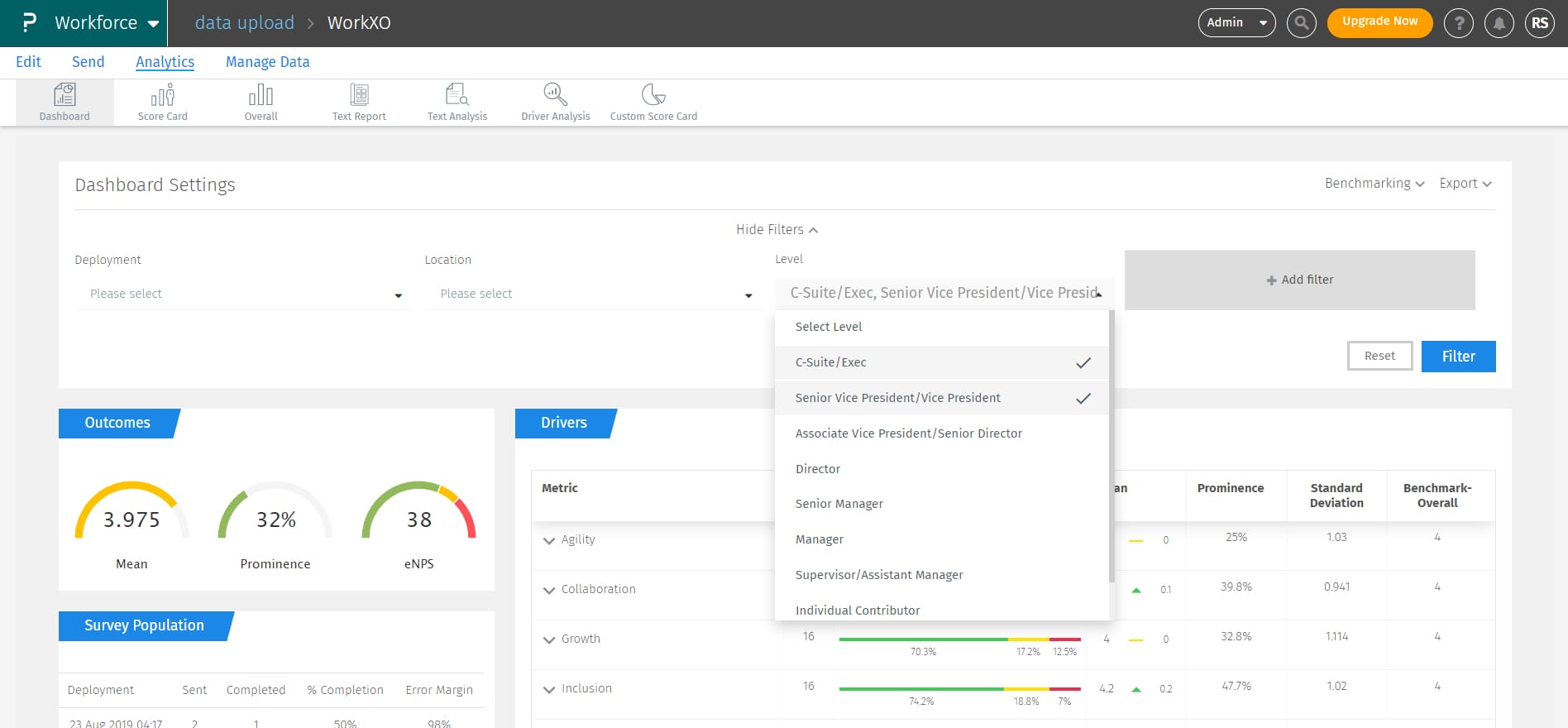Click the eNPS 38 gauge
This screenshot has height=728, width=1568.
pyautogui.click(x=418, y=511)
